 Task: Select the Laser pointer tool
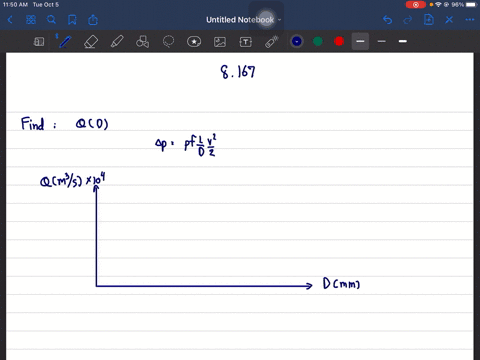pos(272,42)
